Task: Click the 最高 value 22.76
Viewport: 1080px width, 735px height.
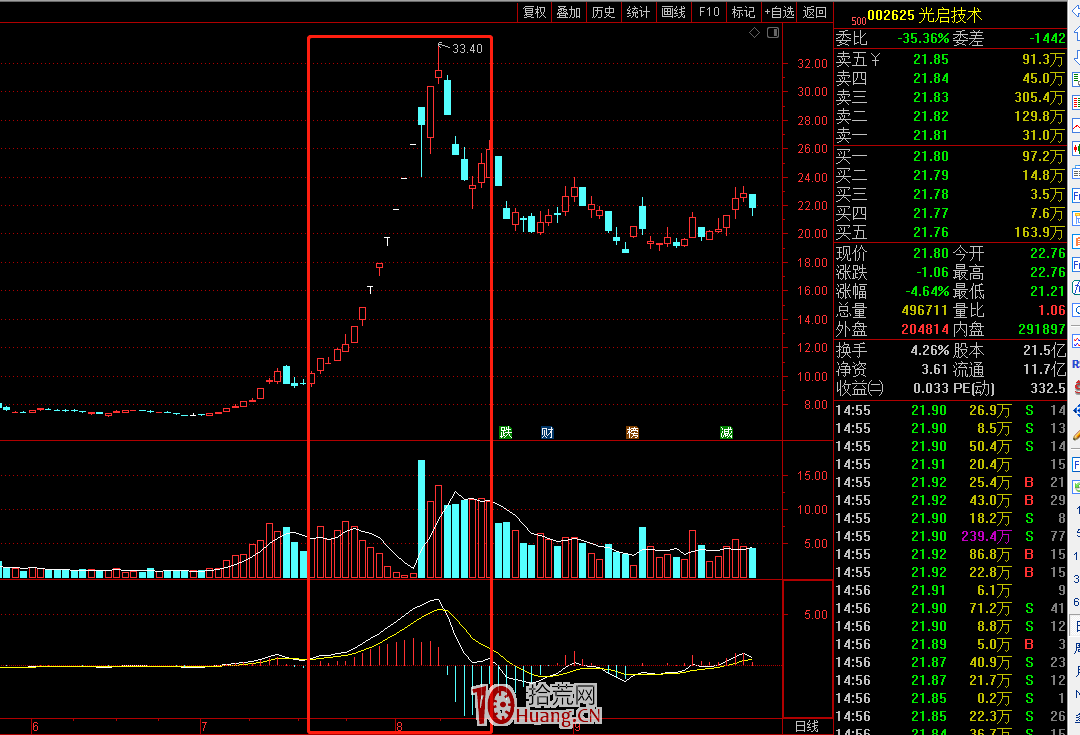Action: click(1048, 273)
